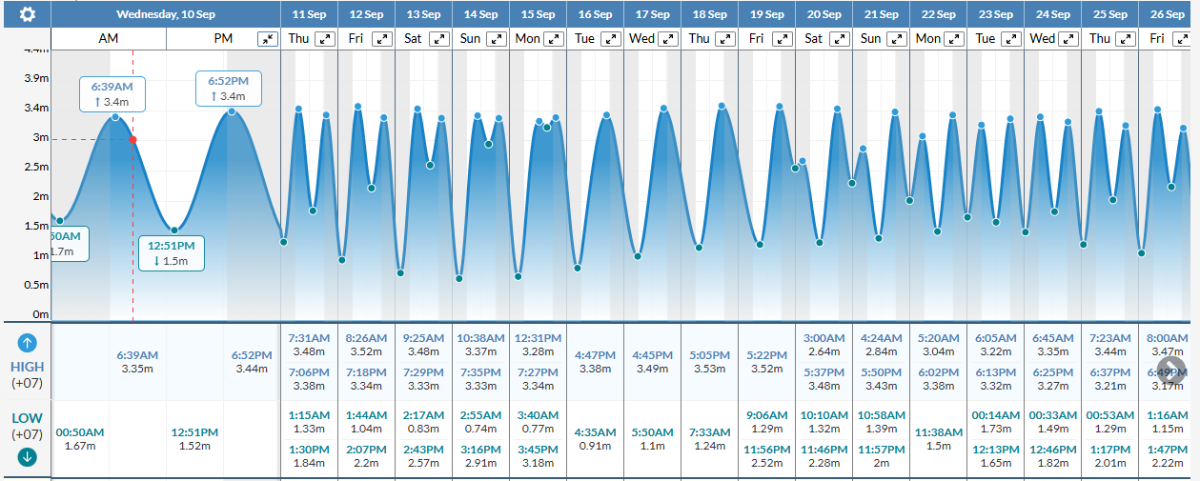
Task: Expand the Sat 20 Sep column
Action: [x=838, y=38]
